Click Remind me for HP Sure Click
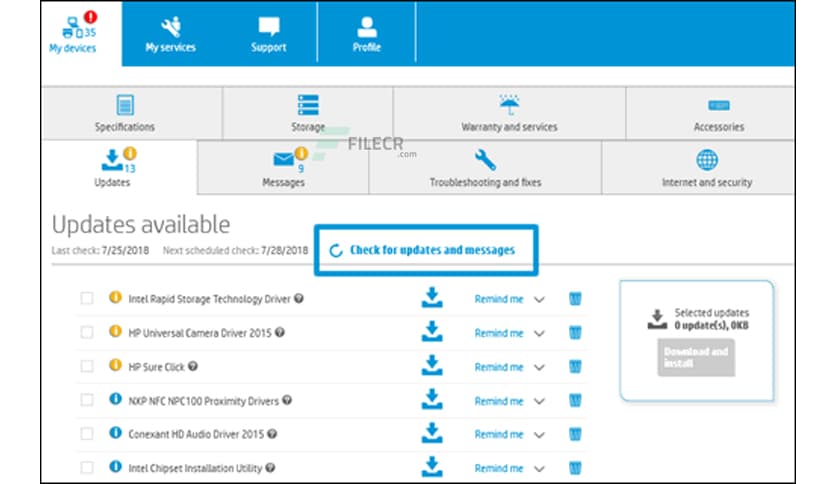836x484 pixels. click(x=499, y=367)
